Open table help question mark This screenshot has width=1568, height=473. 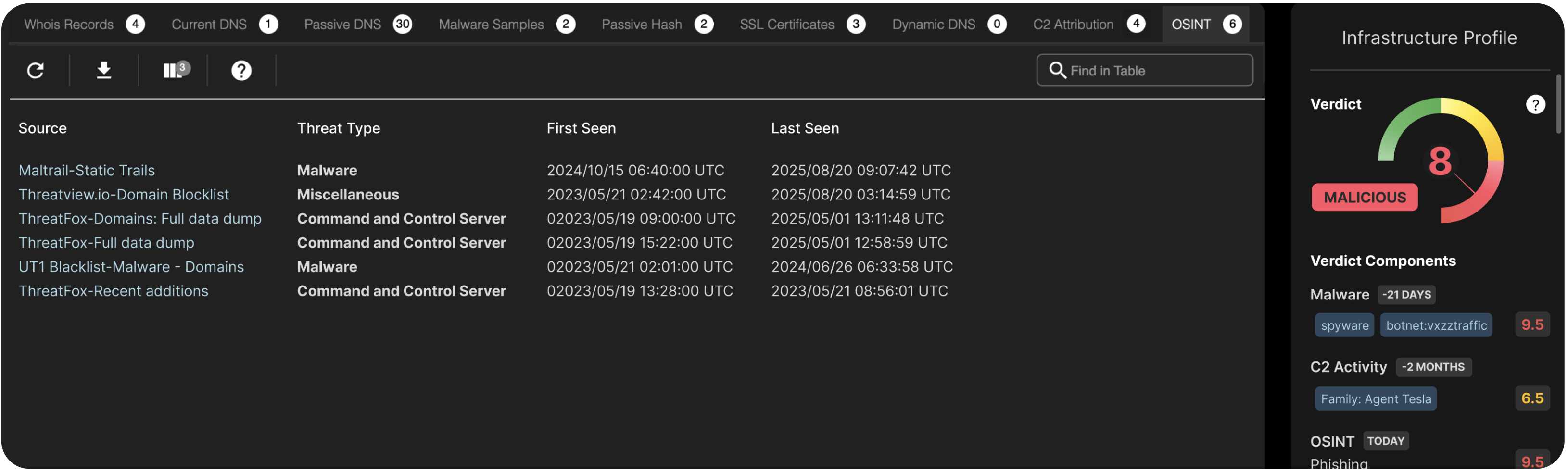click(241, 71)
